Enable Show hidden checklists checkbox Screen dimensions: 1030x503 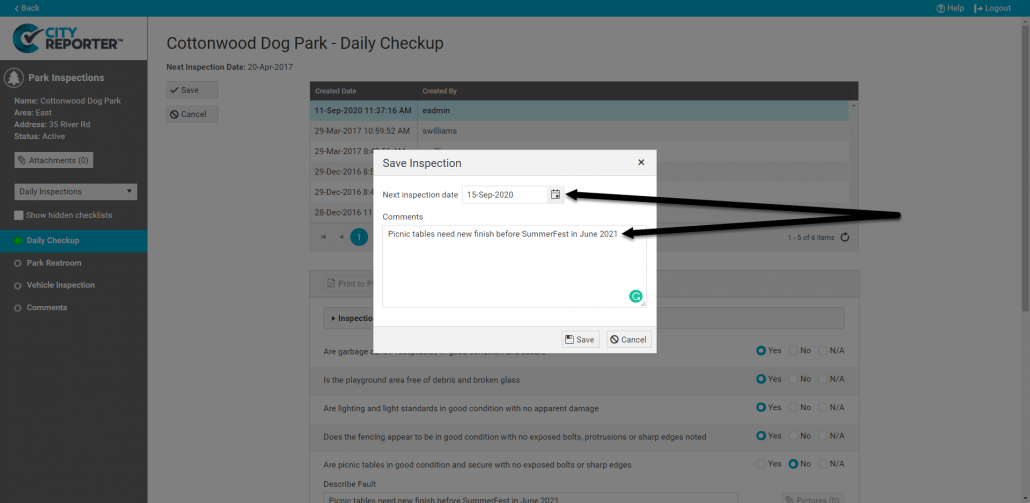[19, 215]
